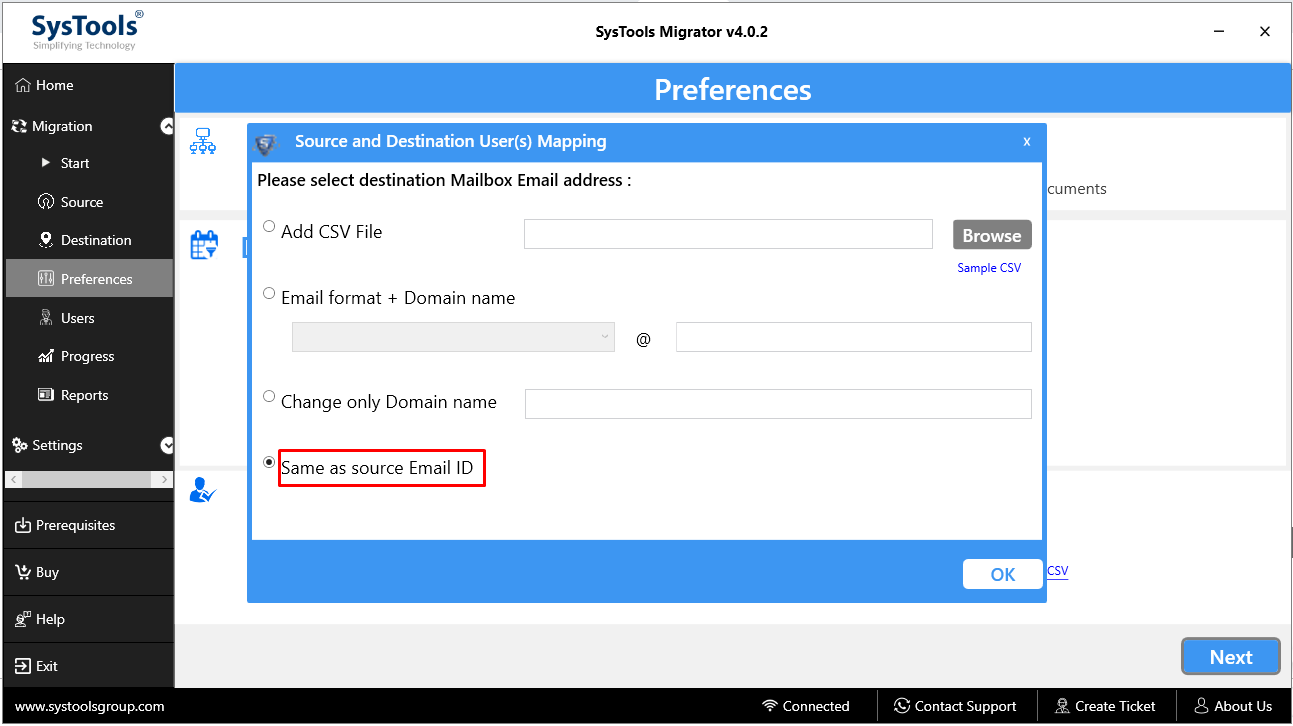This screenshot has width=1293, height=726.
Task: Click the Home icon in sidebar
Action: (x=23, y=86)
